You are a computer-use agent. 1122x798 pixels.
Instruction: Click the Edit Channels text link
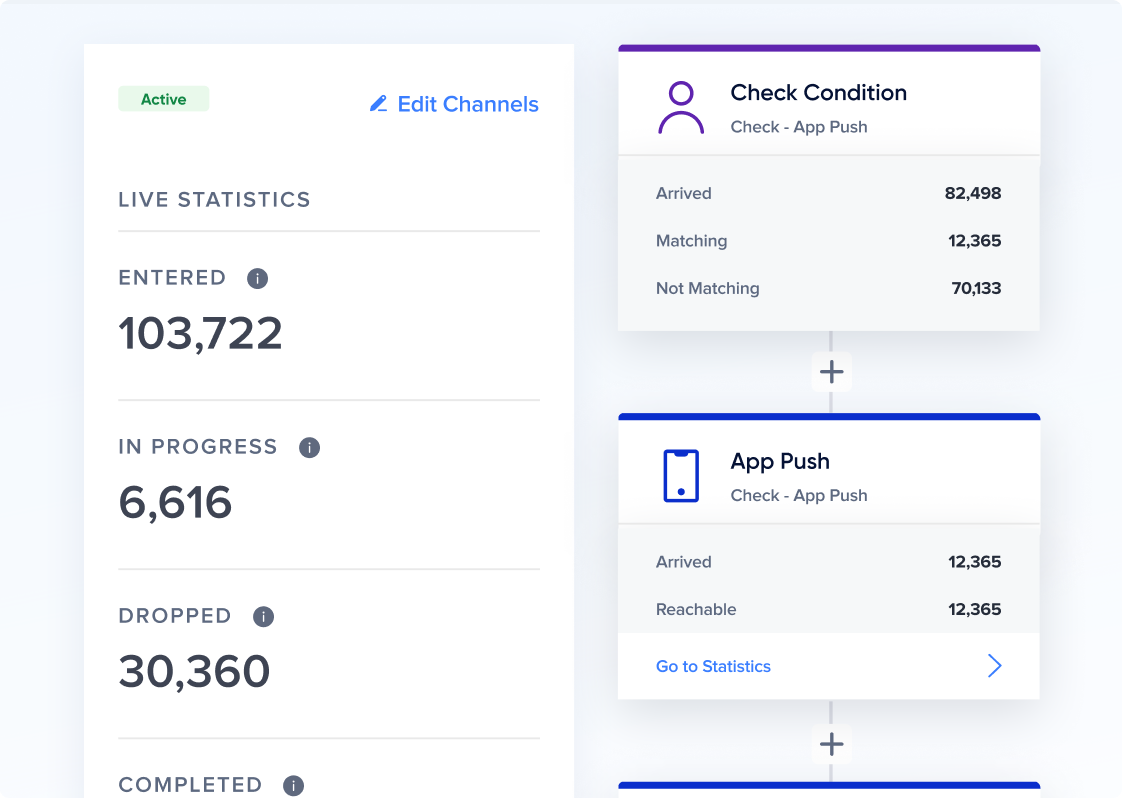(467, 104)
